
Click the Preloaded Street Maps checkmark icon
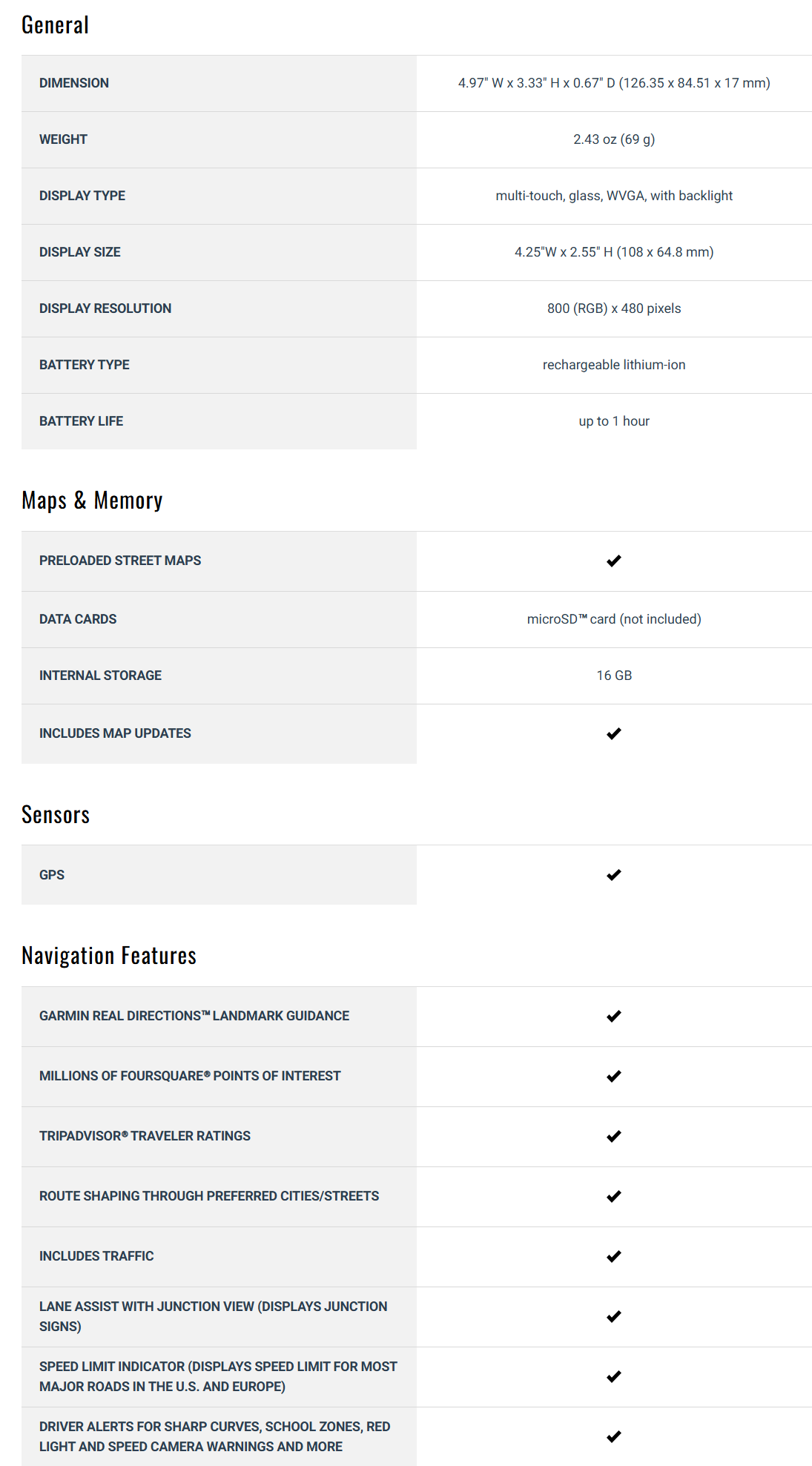point(613,561)
